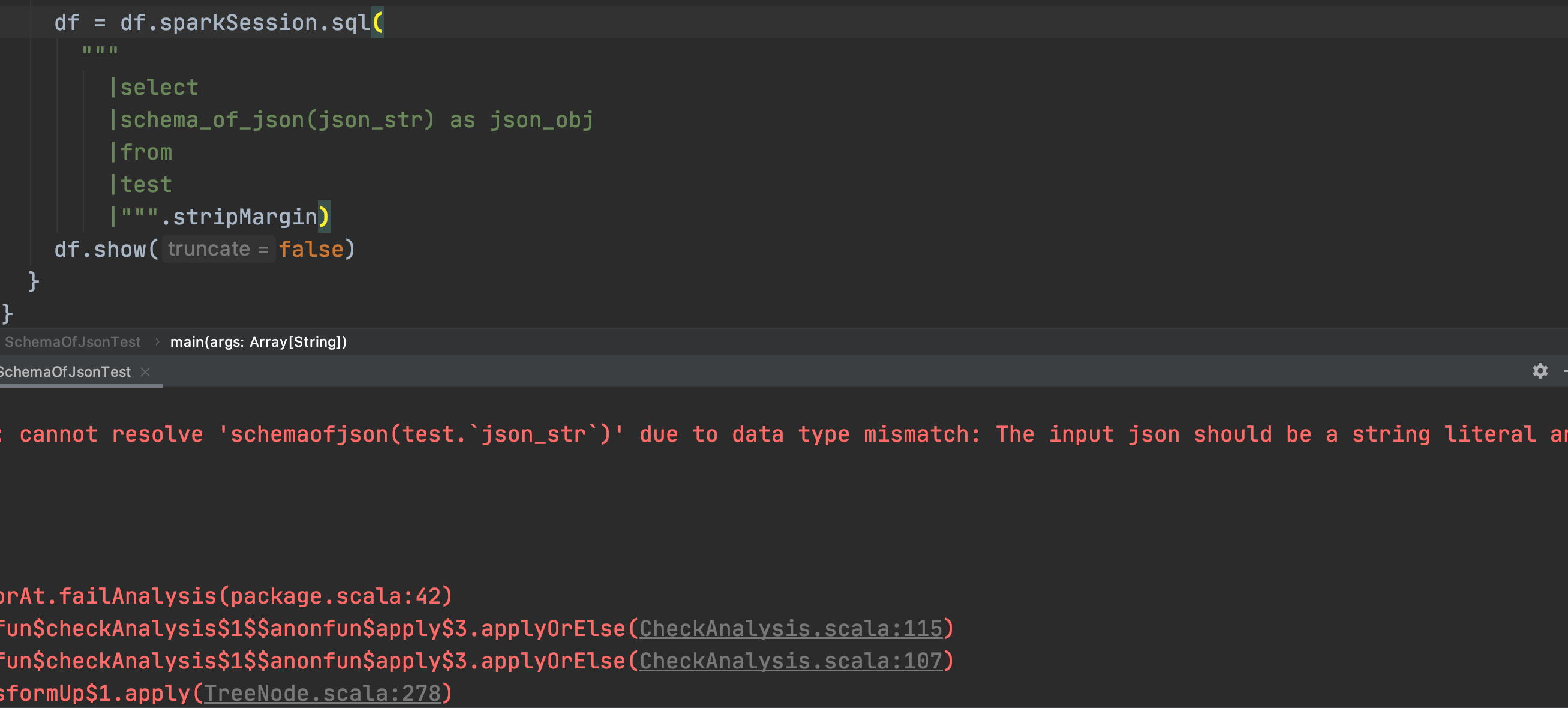
Task: Click the highlighted opening parenthesis after sql
Action: [x=377, y=23]
